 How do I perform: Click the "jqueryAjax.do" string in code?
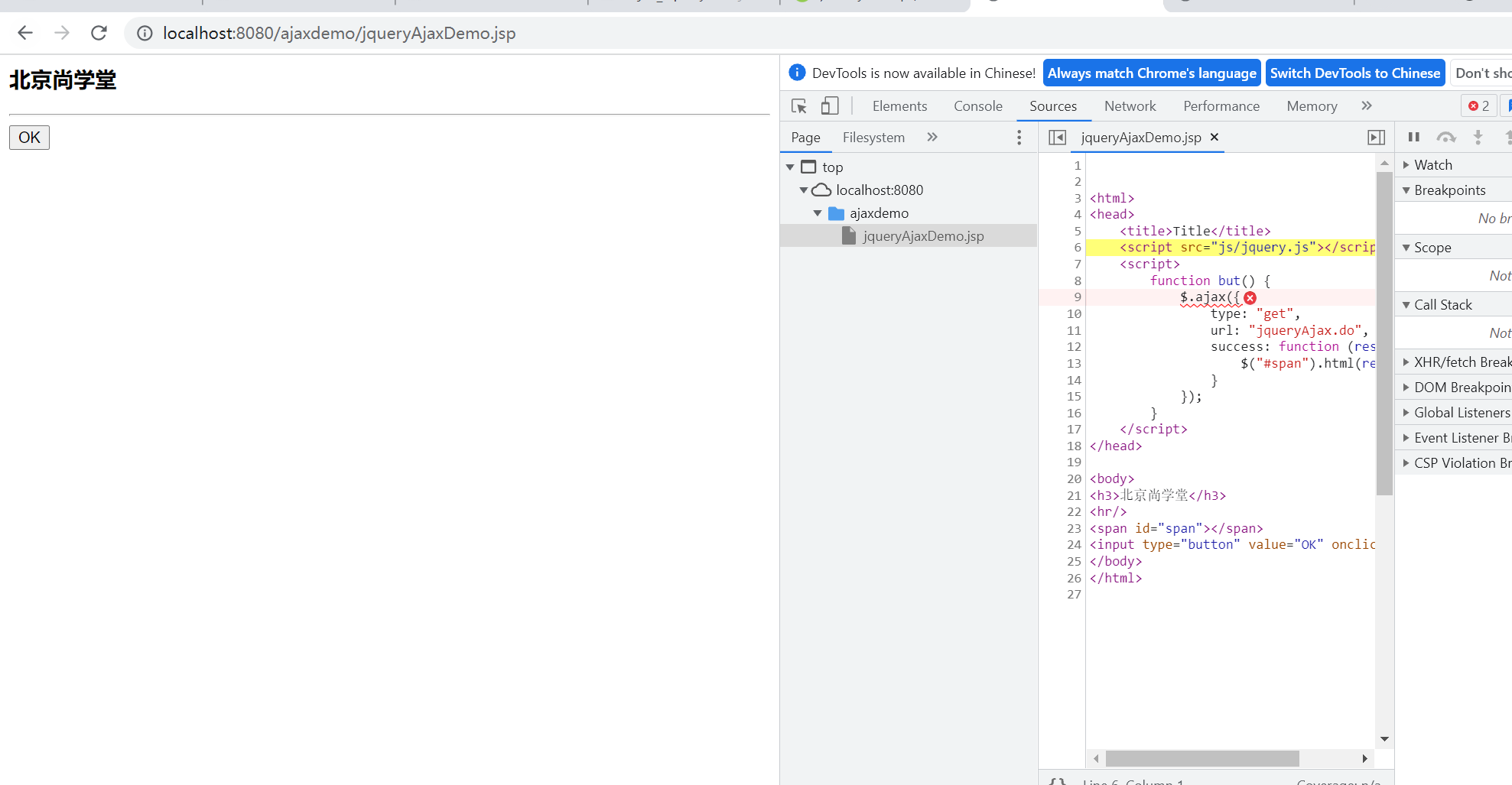click(1305, 330)
